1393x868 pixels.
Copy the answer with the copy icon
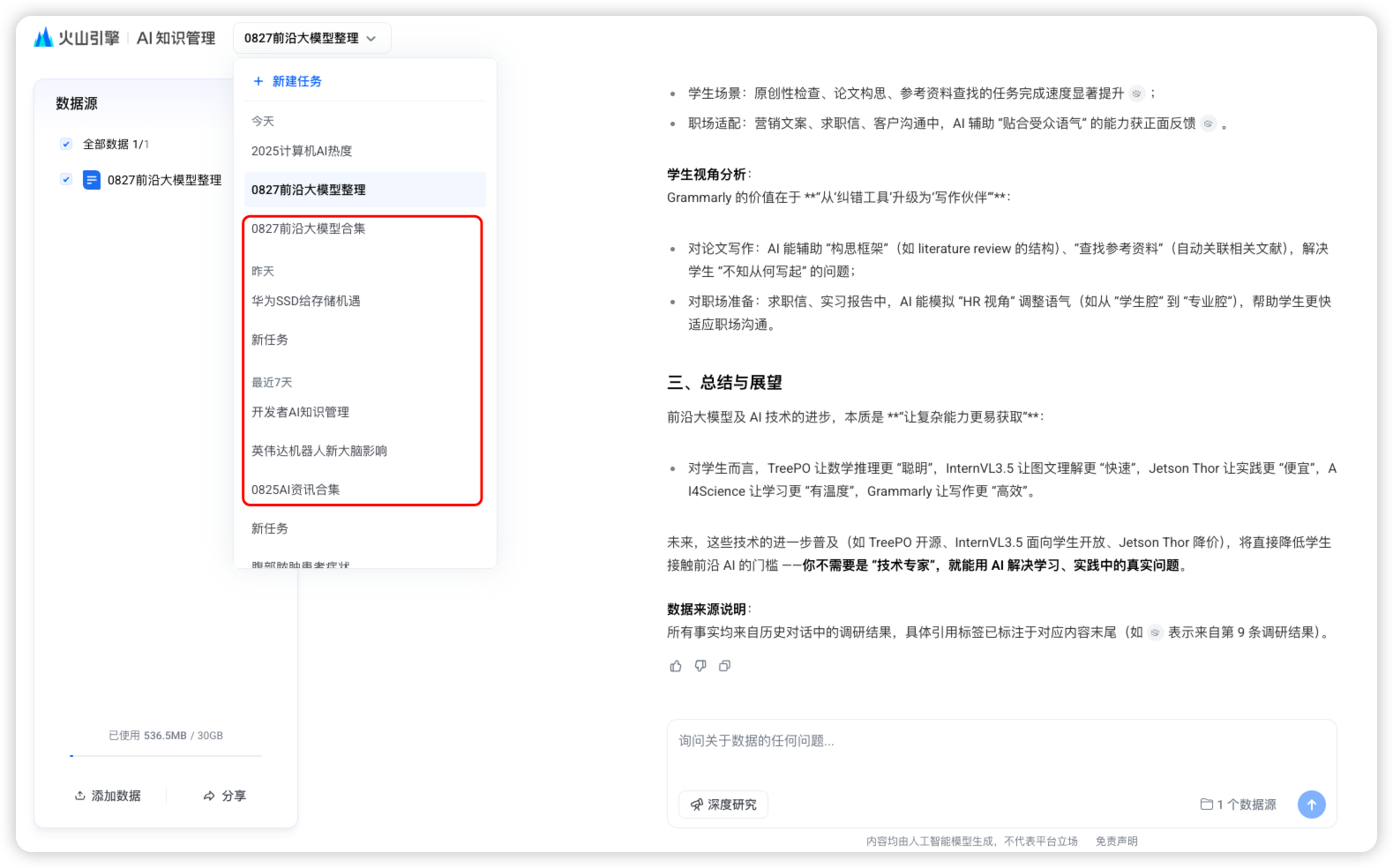point(725,666)
